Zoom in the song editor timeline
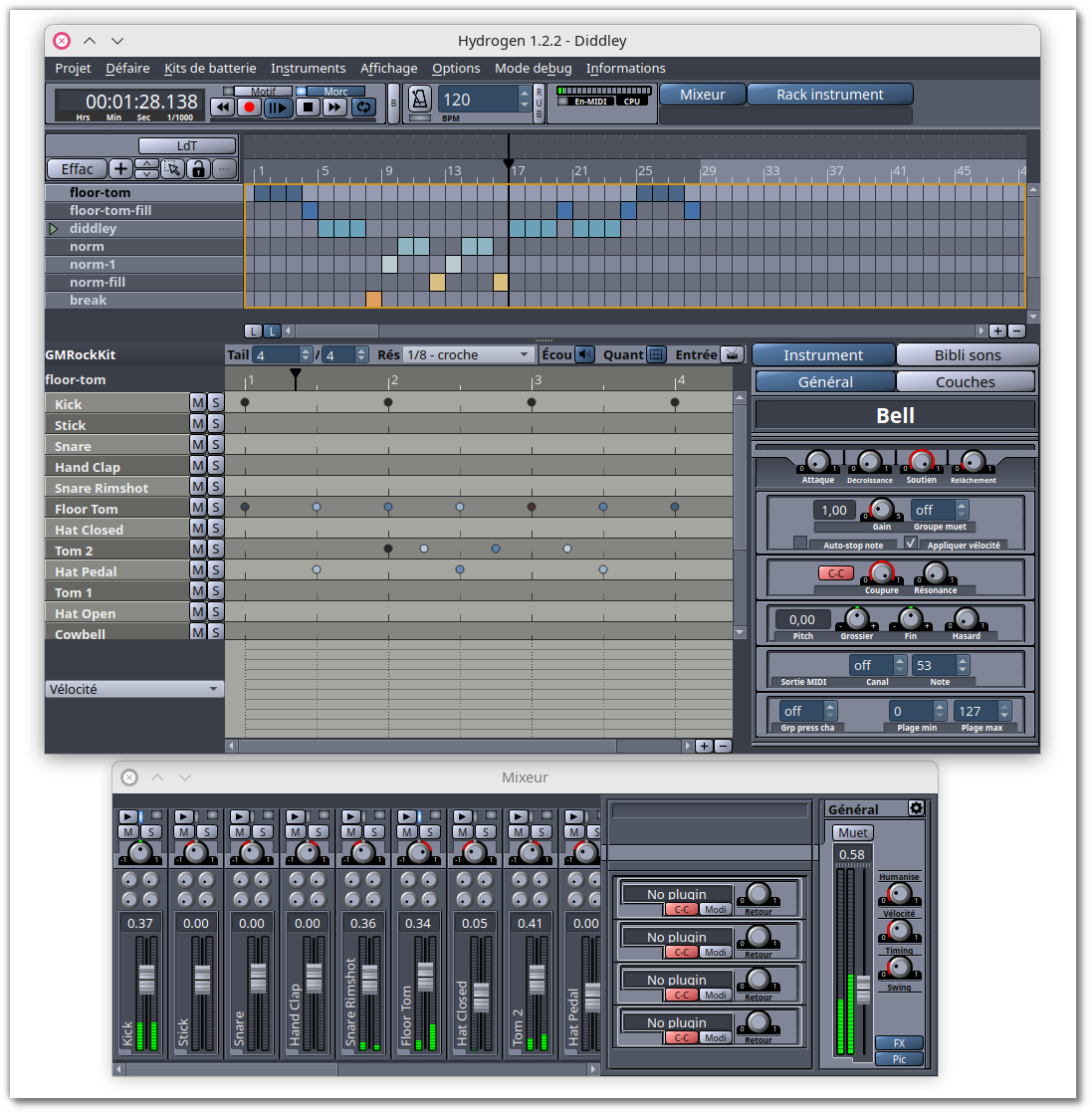This screenshot has height=1114, width=1092. coord(997,332)
